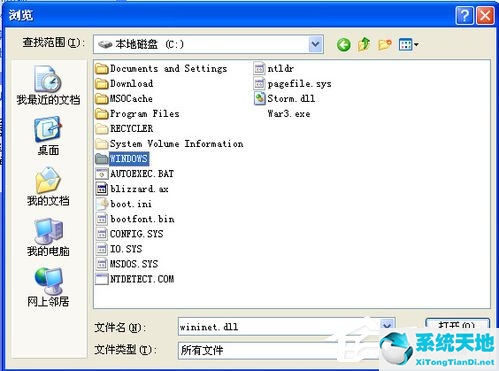Create a new folder icon
The width and height of the screenshot is (499, 371).
[x=385, y=44]
